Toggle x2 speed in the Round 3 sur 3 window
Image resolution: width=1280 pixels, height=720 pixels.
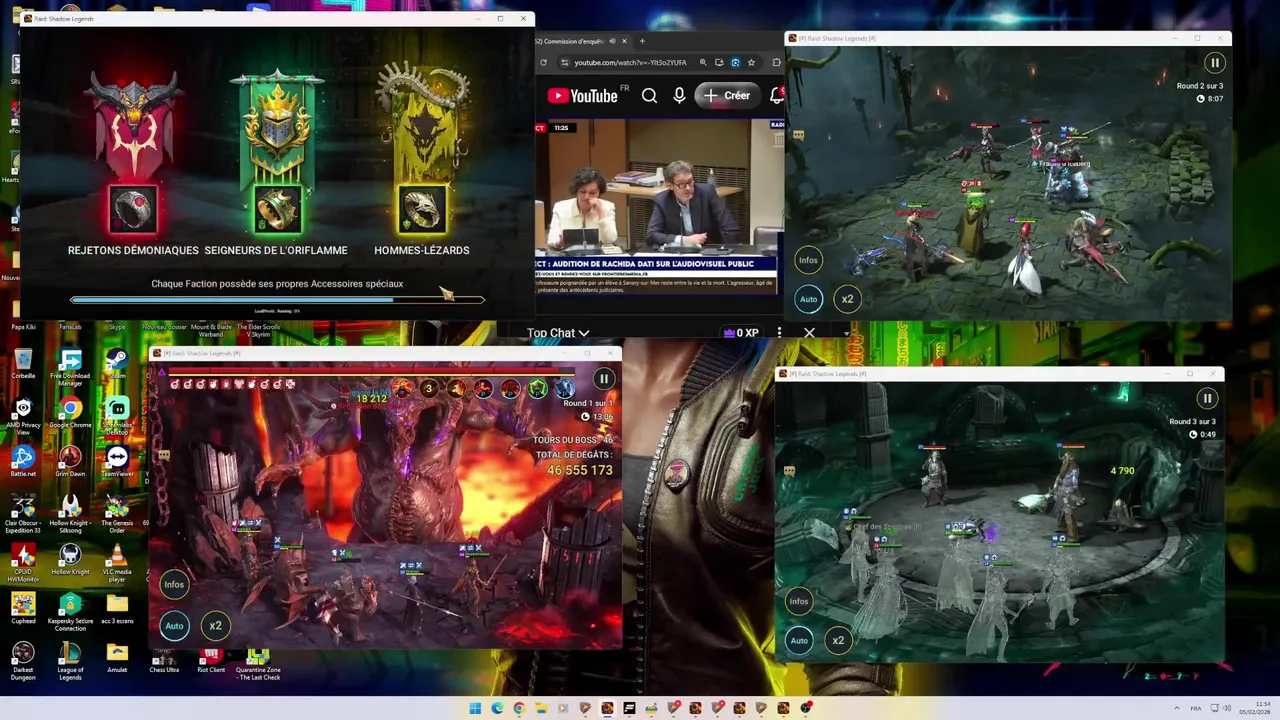pos(838,641)
